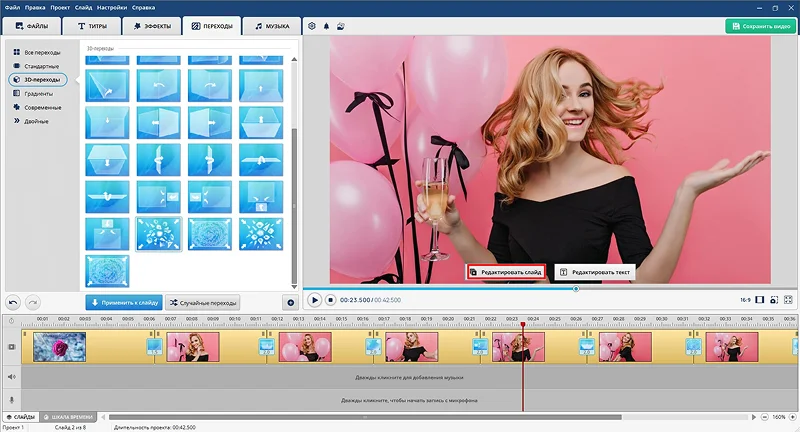Image resolution: width=800 pixels, height=432 pixels.
Task: Zoom out the timeline with minus button
Action: pyautogui.click(x=764, y=417)
